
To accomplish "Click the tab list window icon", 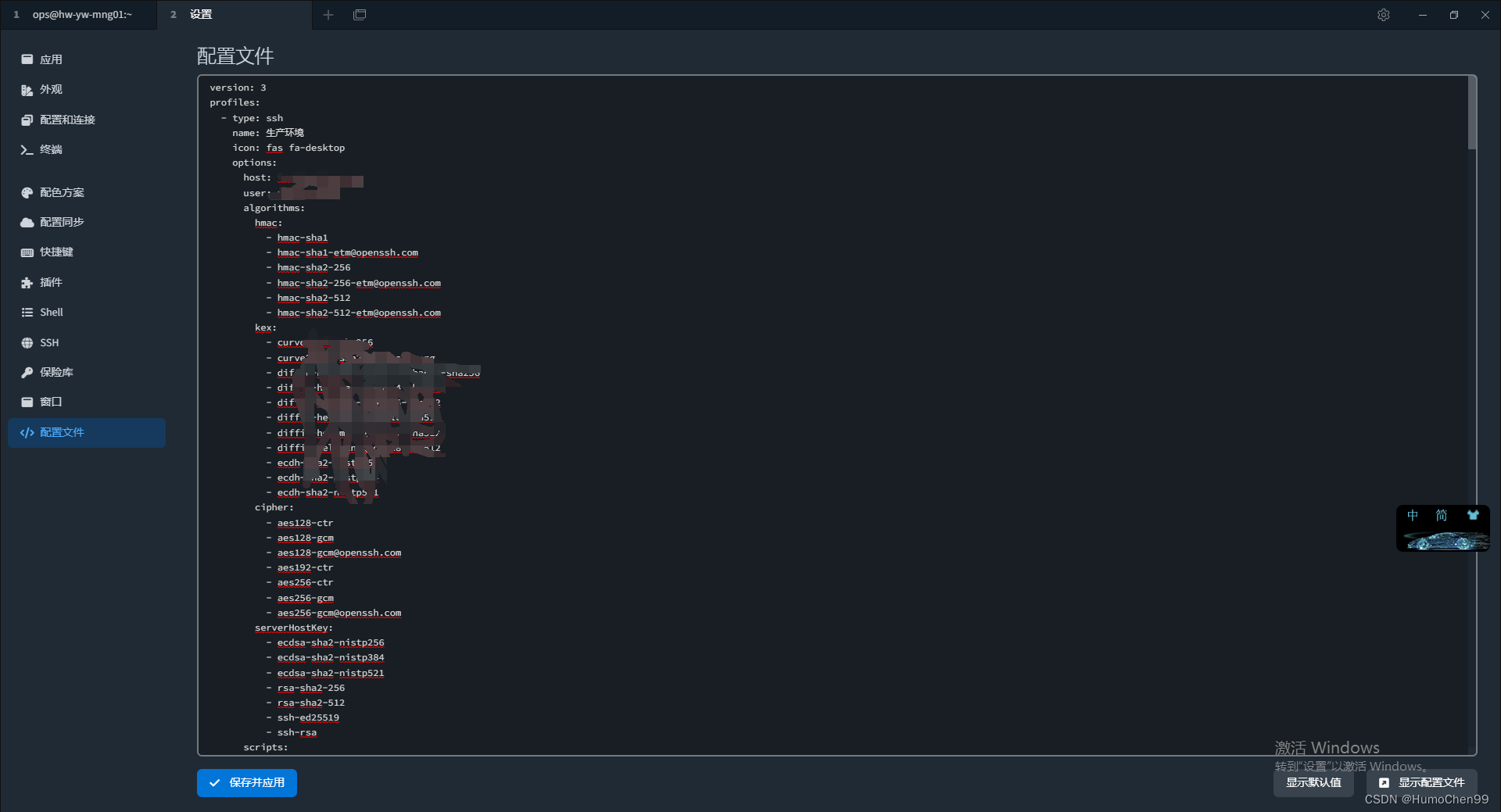I will 360,15.
